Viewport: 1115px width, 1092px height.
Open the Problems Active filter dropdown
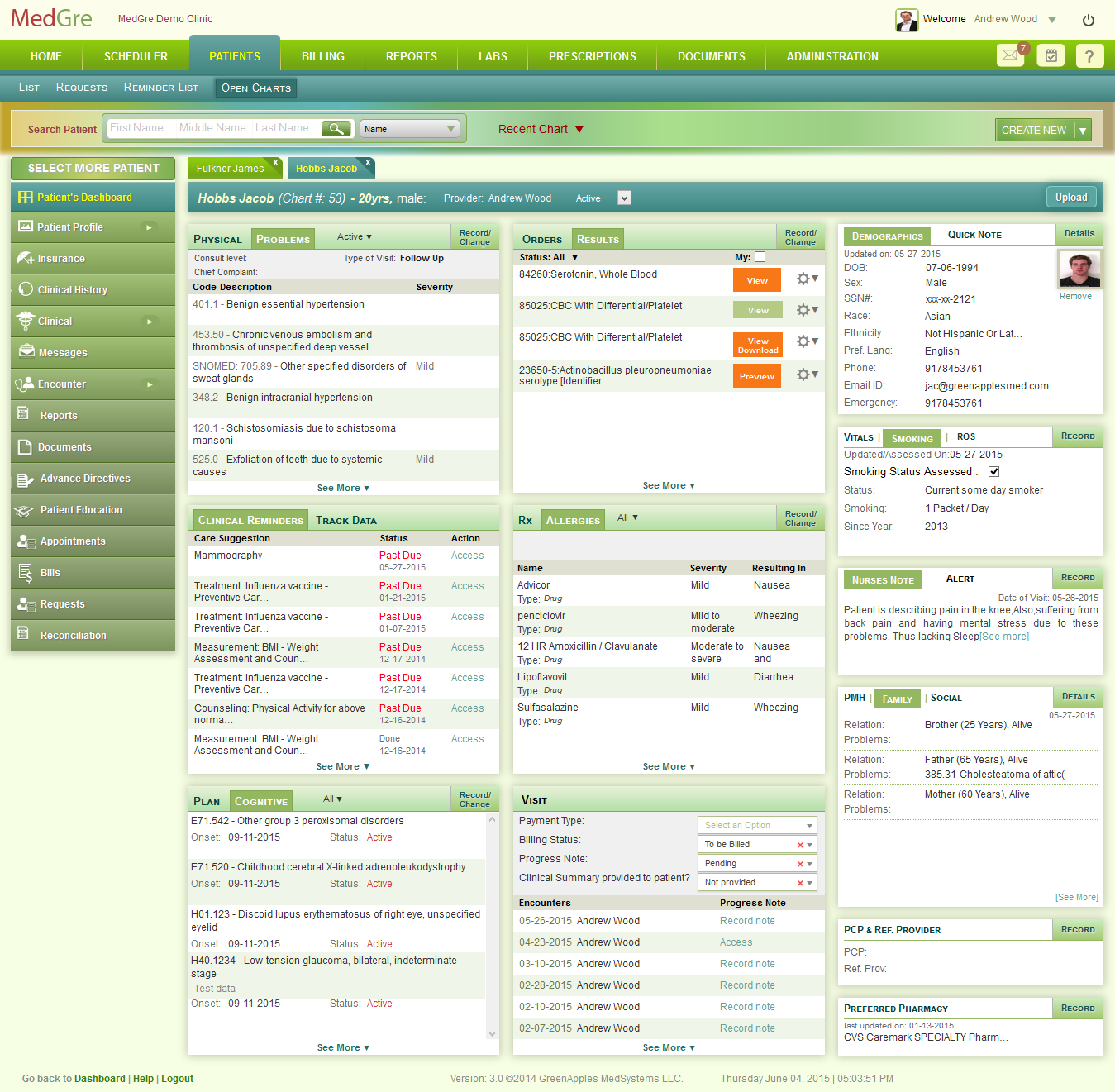pos(355,236)
